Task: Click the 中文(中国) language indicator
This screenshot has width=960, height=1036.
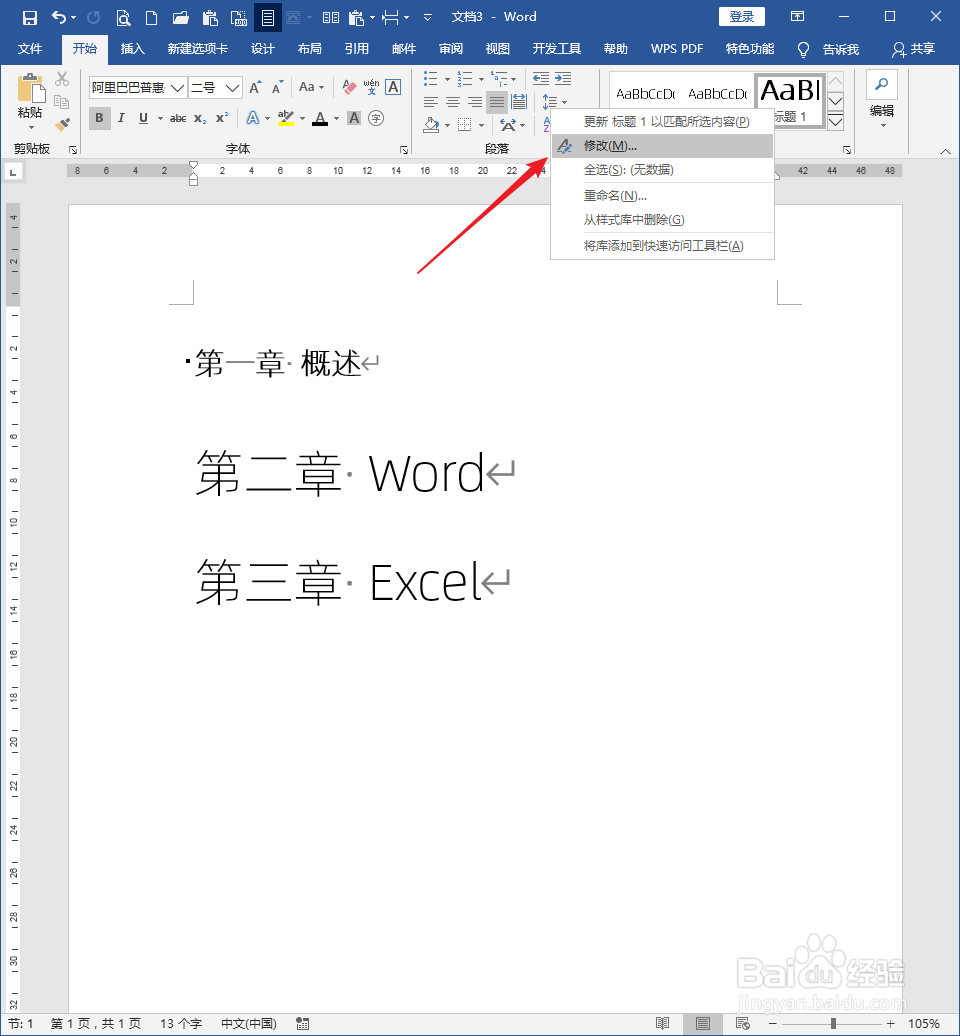Action: (249, 1023)
